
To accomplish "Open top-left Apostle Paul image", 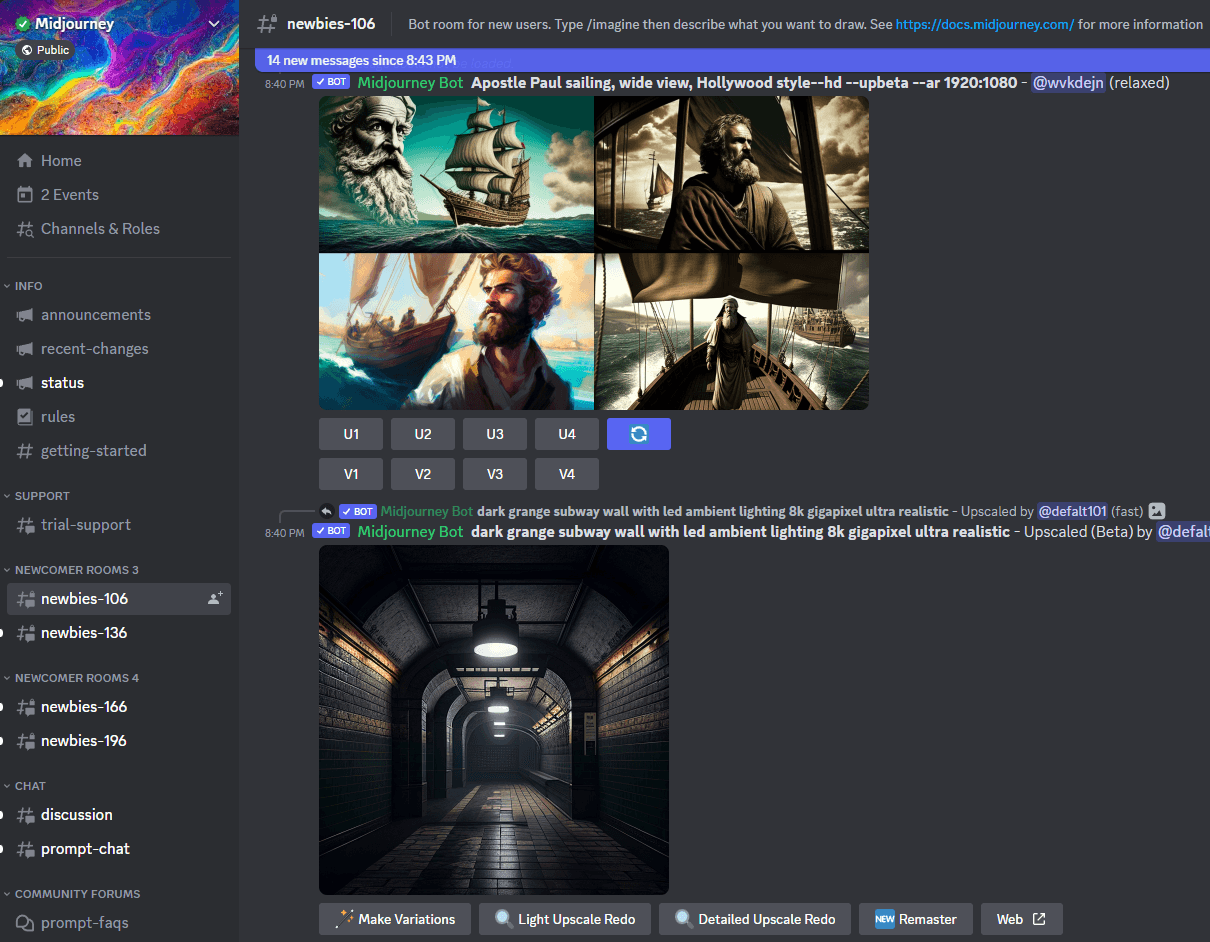I will pos(456,174).
